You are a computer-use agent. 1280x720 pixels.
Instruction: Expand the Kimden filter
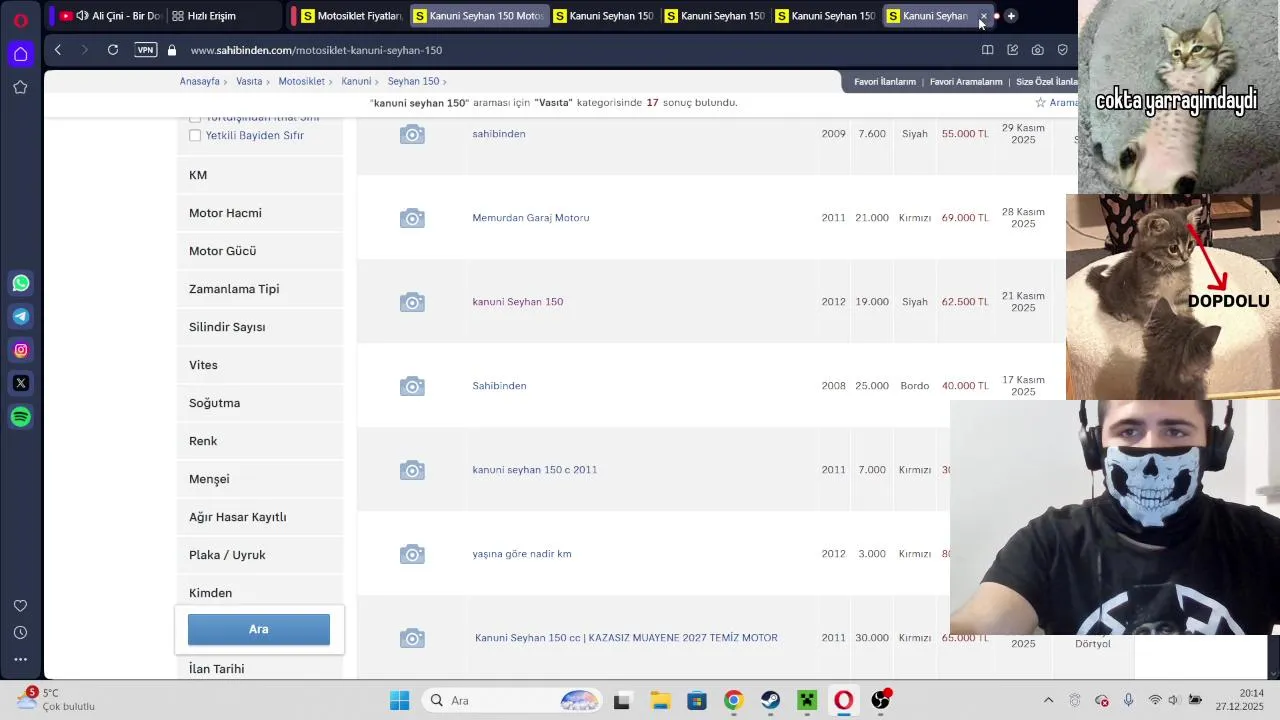pos(260,593)
